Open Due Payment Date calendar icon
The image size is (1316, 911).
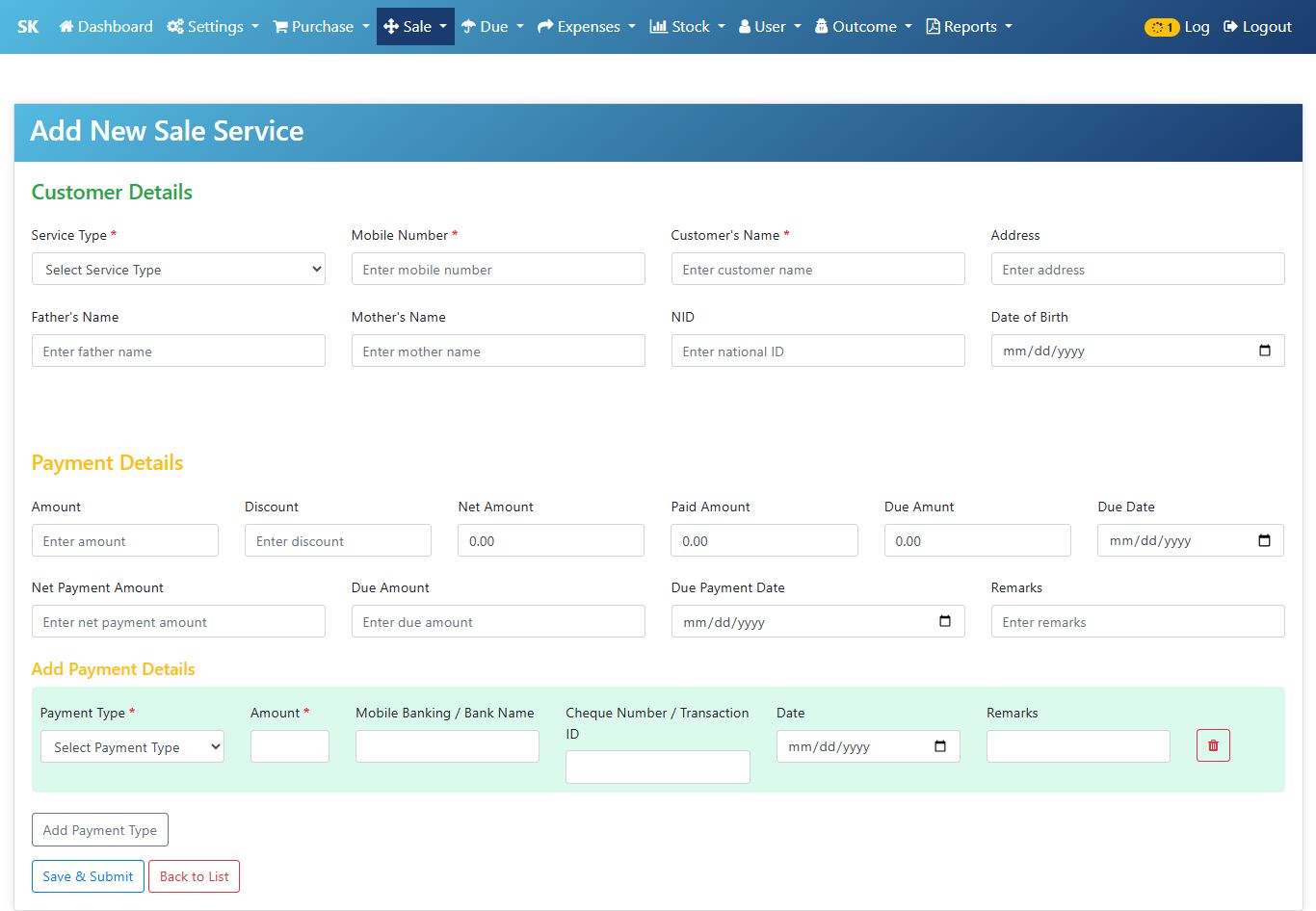pyautogui.click(x=944, y=621)
